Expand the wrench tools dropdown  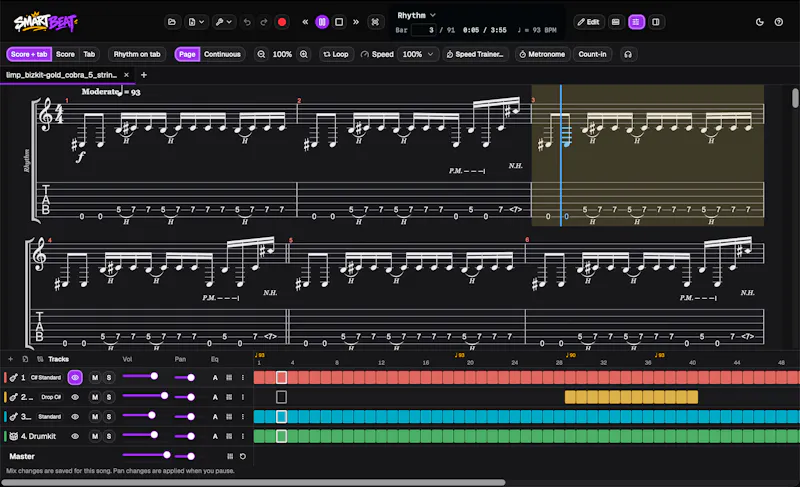click(x=223, y=22)
